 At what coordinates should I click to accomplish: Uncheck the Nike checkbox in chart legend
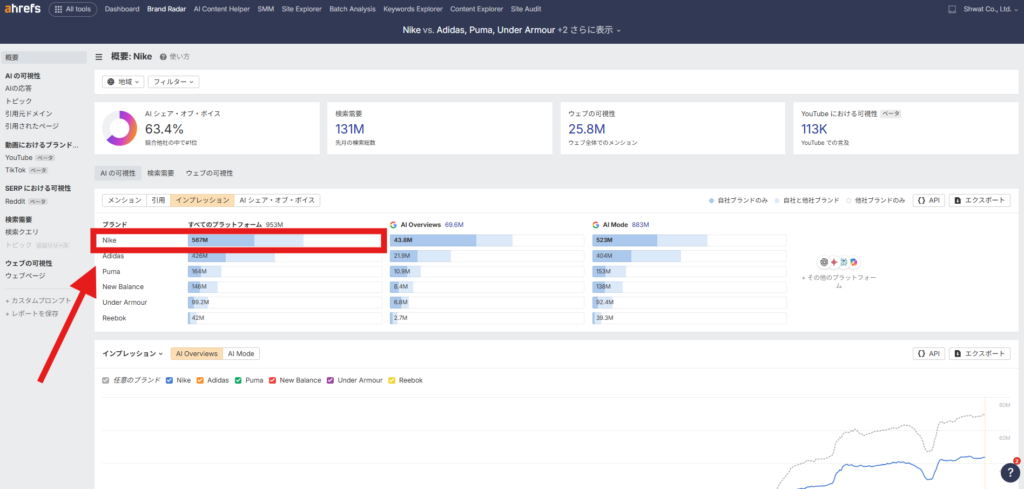[170, 380]
